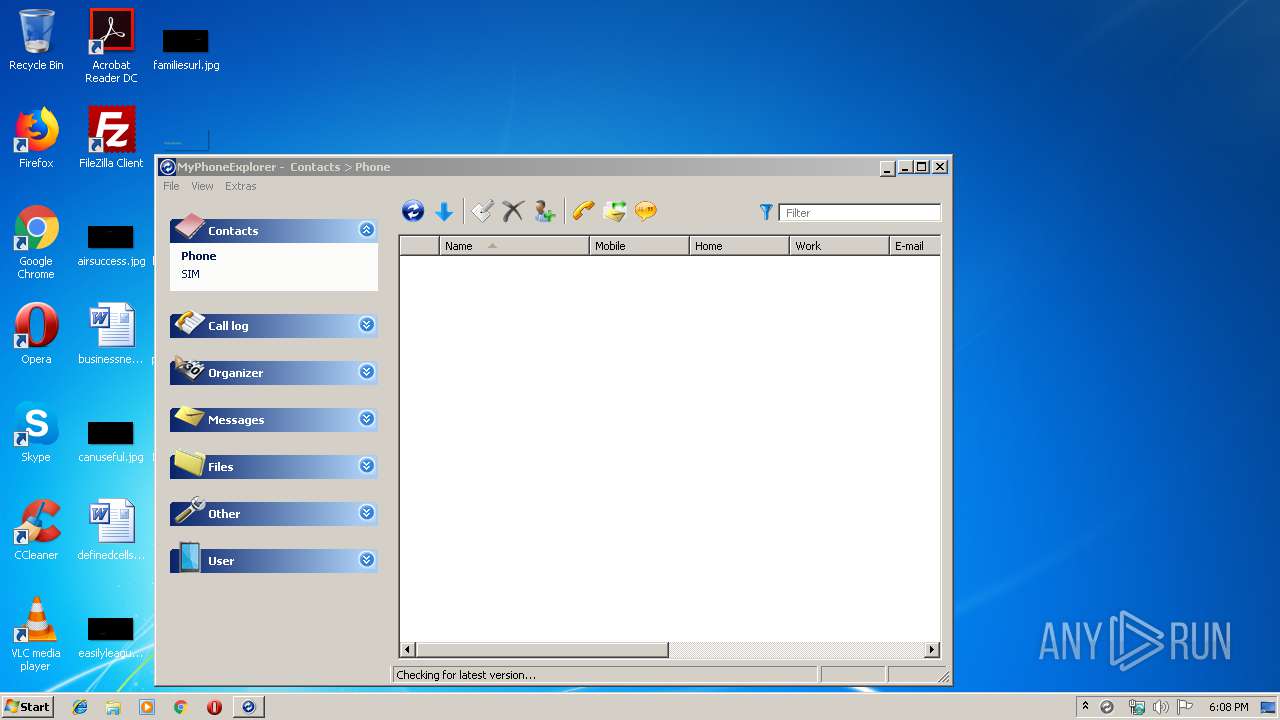Sort contacts by Name column header
This screenshot has height=720, width=1280.
coord(514,246)
